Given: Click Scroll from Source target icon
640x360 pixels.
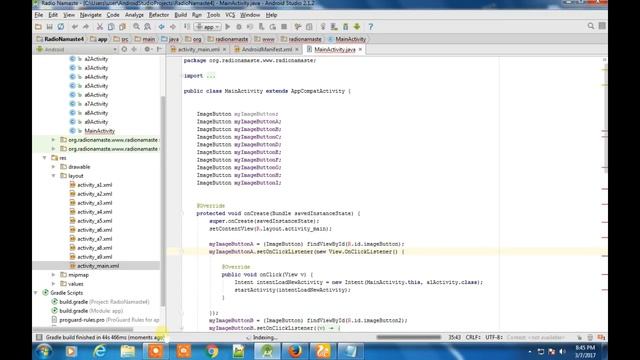Looking at the screenshot, I should (x=124, y=49).
